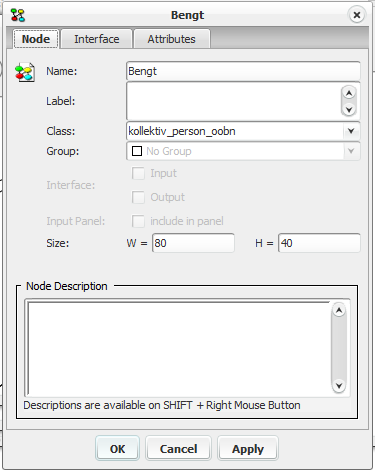Switch to the Interface tab
The width and height of the screenshot is (375, 473).
coord(97,39)
